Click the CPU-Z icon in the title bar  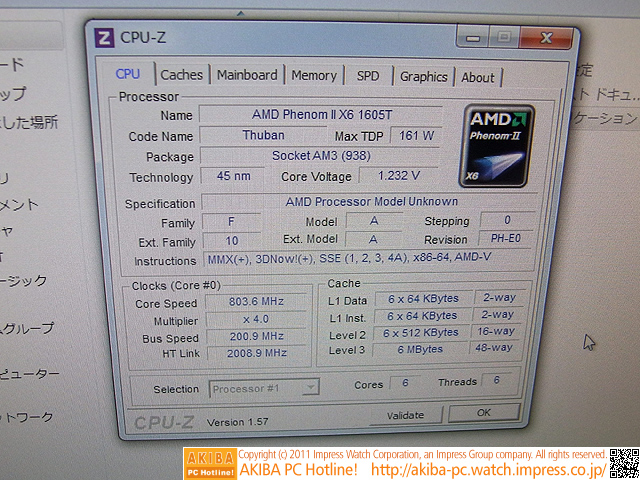103,38
